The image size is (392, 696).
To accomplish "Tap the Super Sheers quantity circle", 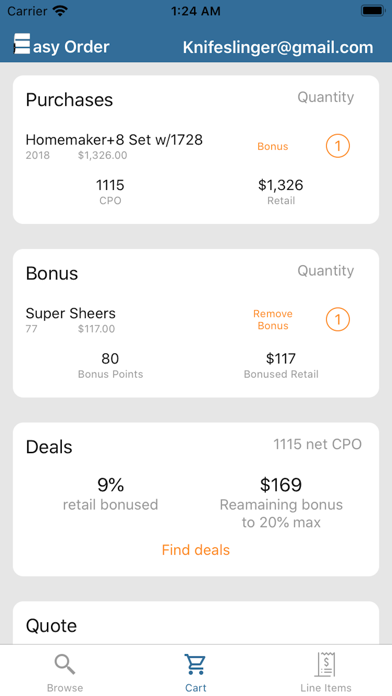I will [338, 320].
